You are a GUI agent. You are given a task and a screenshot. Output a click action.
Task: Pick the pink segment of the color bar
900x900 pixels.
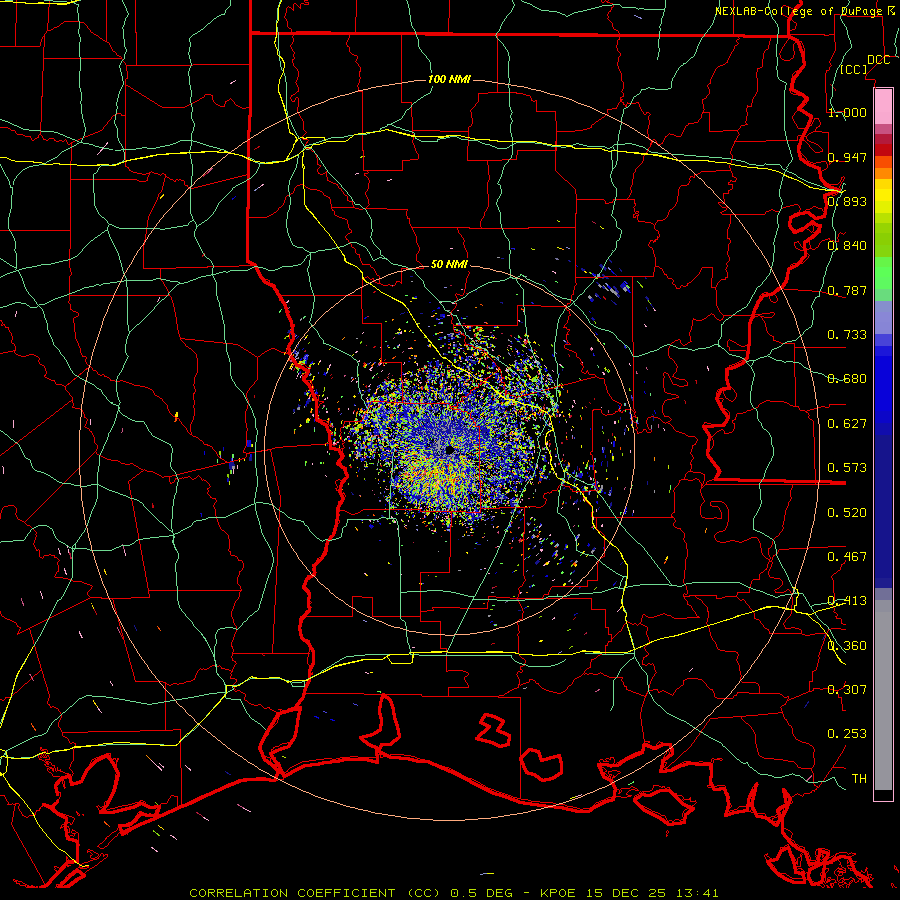point(883,106)
